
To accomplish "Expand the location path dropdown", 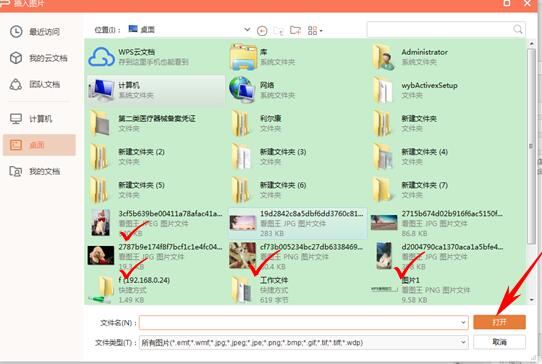I will [x=247, y=30].
